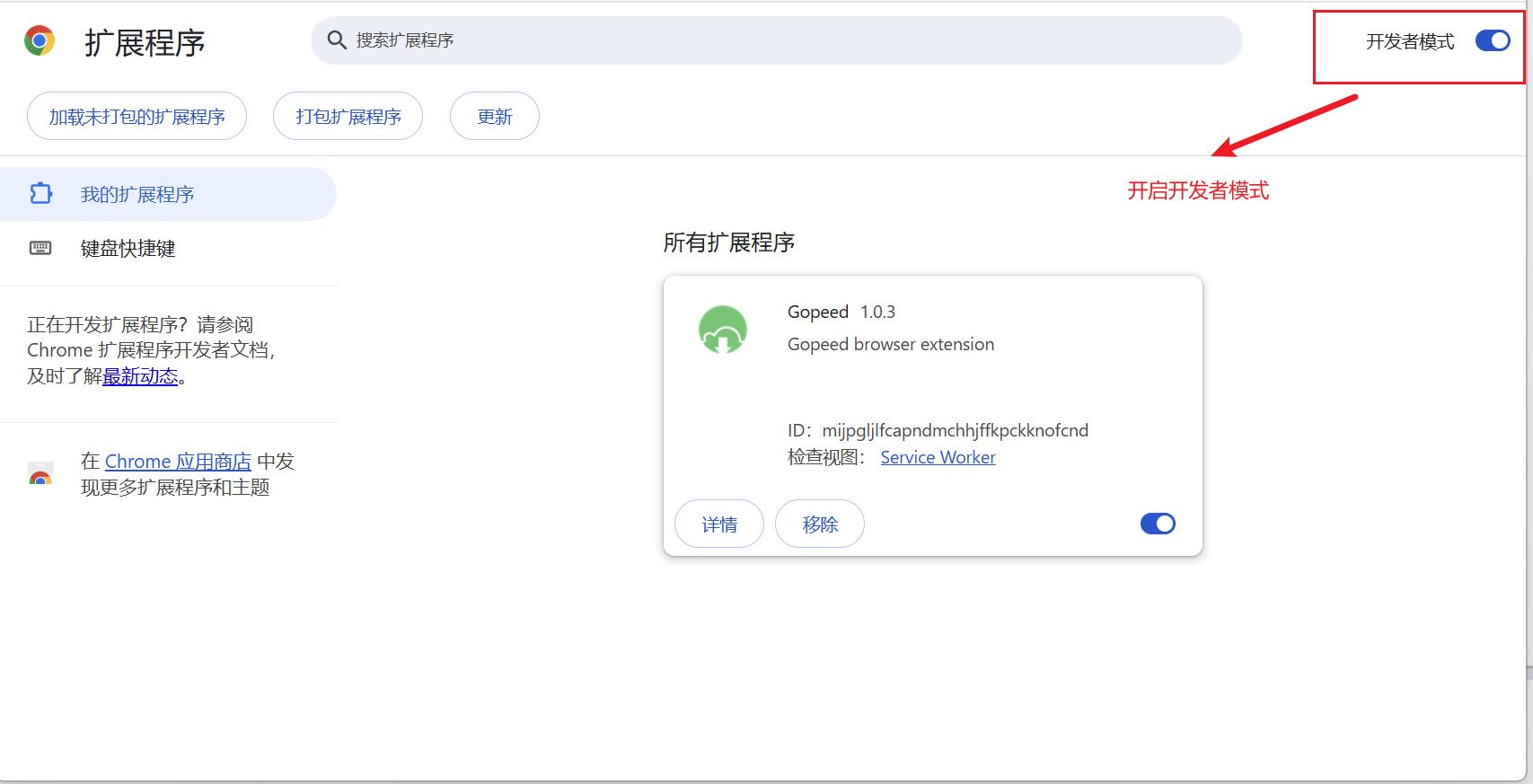Click the extension ID mijpgljlfcapndmchhjffkpckknofcnd
Screen dimensions: 1533x784
pos(956,430)
